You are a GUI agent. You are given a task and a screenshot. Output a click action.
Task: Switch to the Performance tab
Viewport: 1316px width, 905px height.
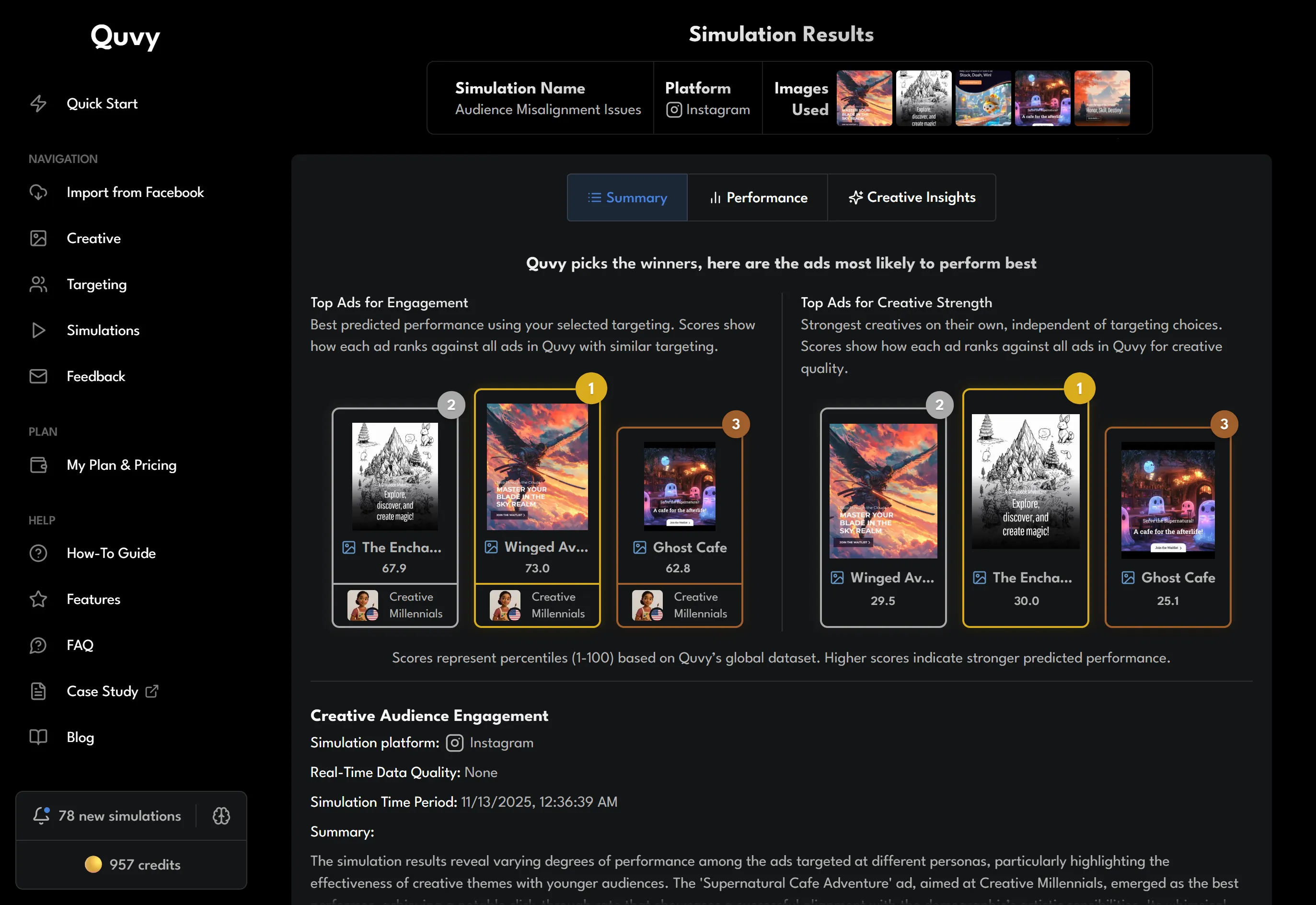point(757,197)
